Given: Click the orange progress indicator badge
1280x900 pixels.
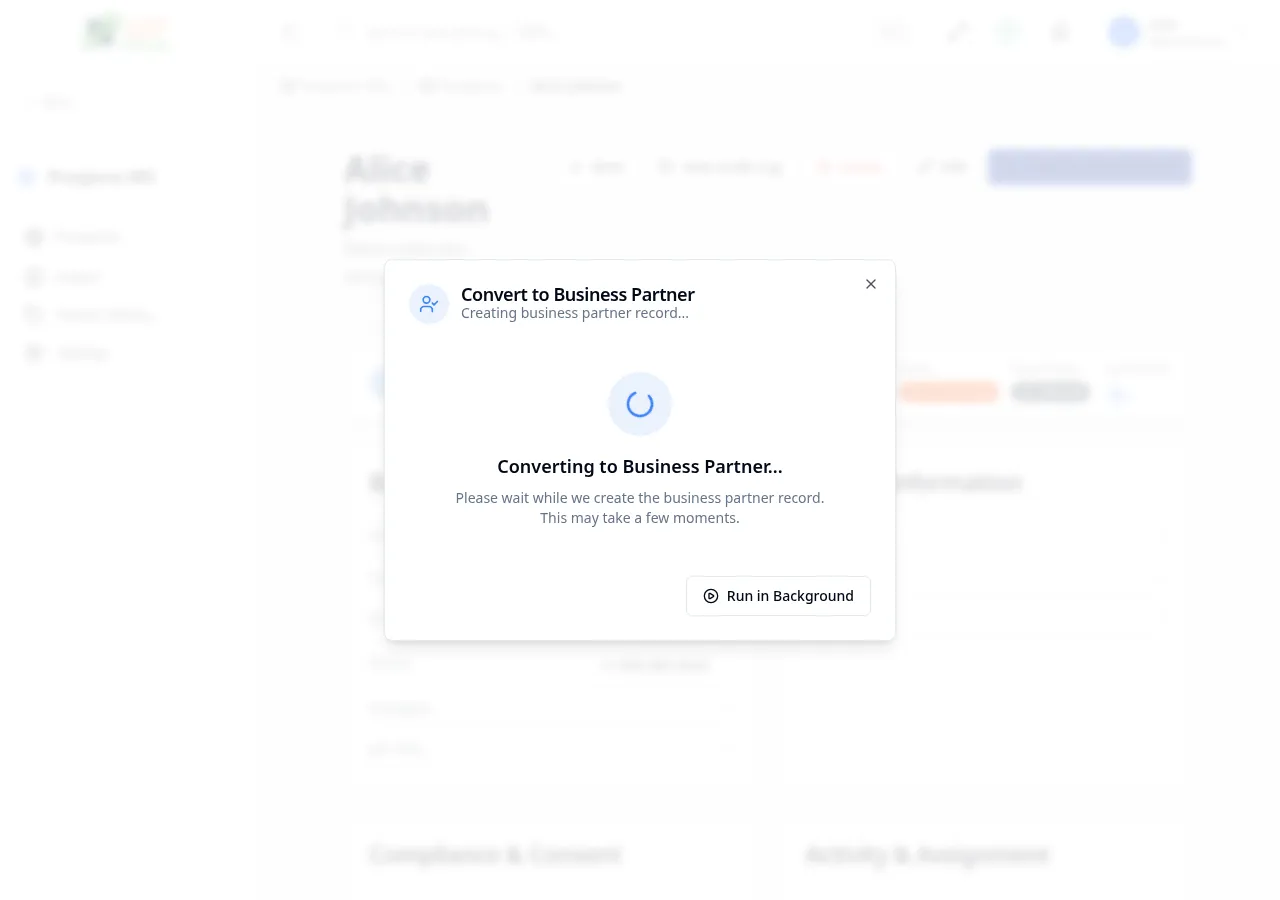Looking at the screenshot, I should click(948, 392).
